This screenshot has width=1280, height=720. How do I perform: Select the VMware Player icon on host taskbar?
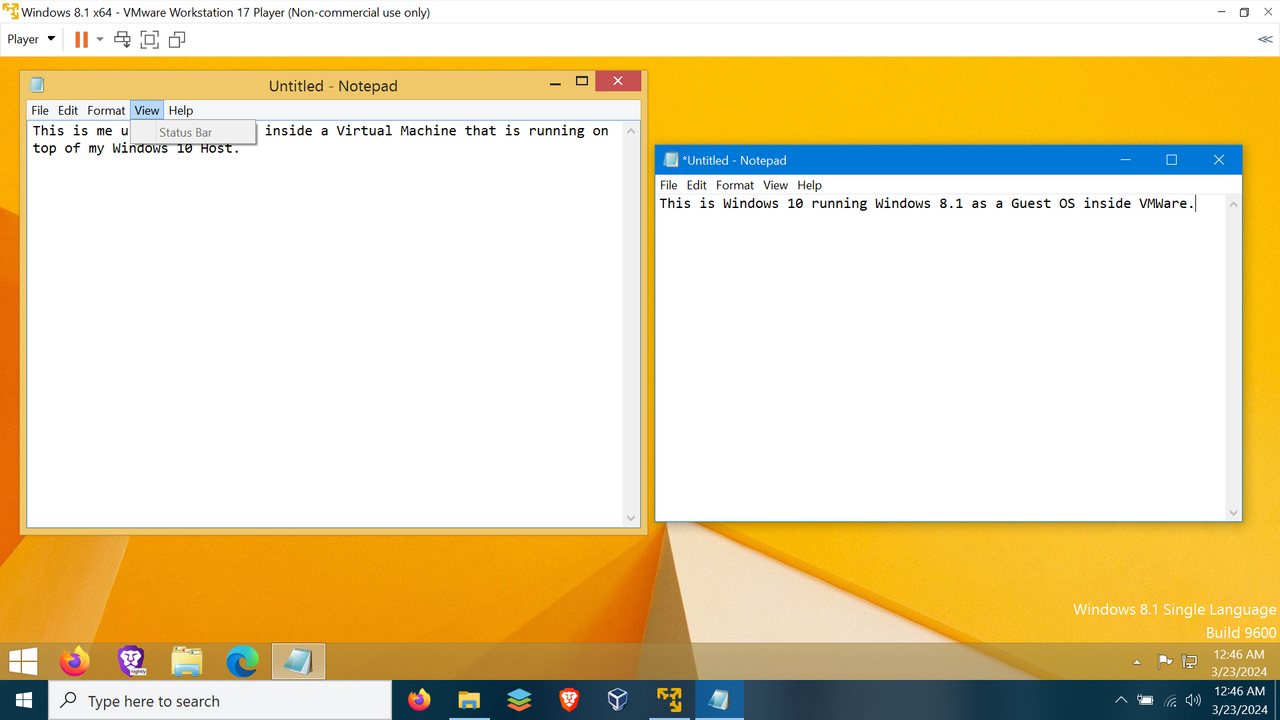(669, 701)
